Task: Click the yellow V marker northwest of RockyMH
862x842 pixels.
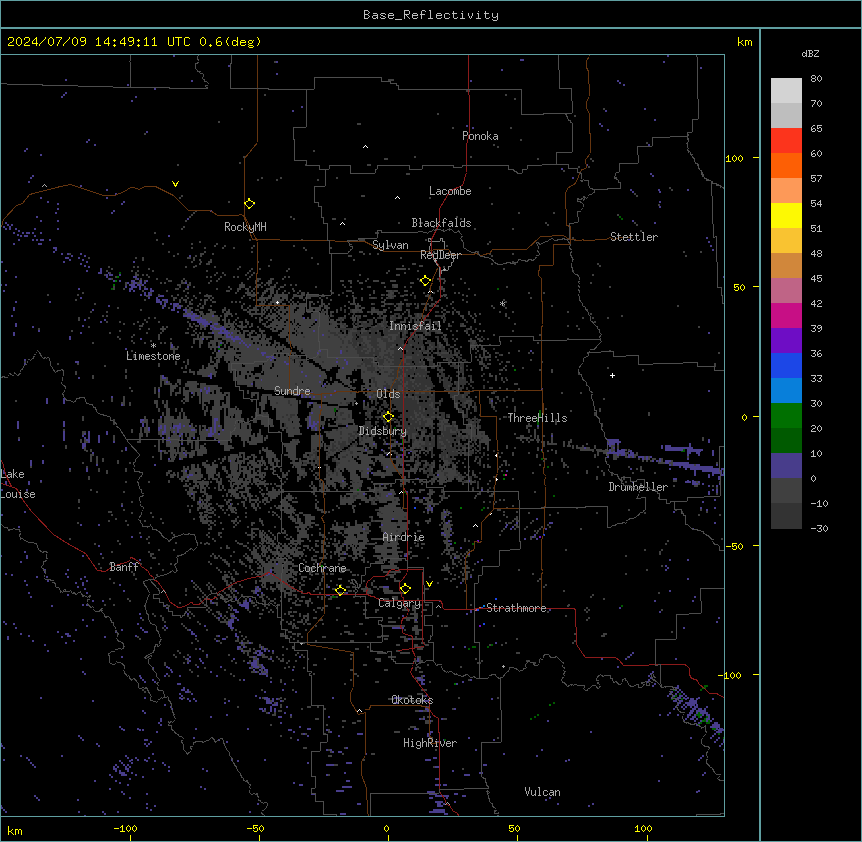Action: tap(175, 184)
